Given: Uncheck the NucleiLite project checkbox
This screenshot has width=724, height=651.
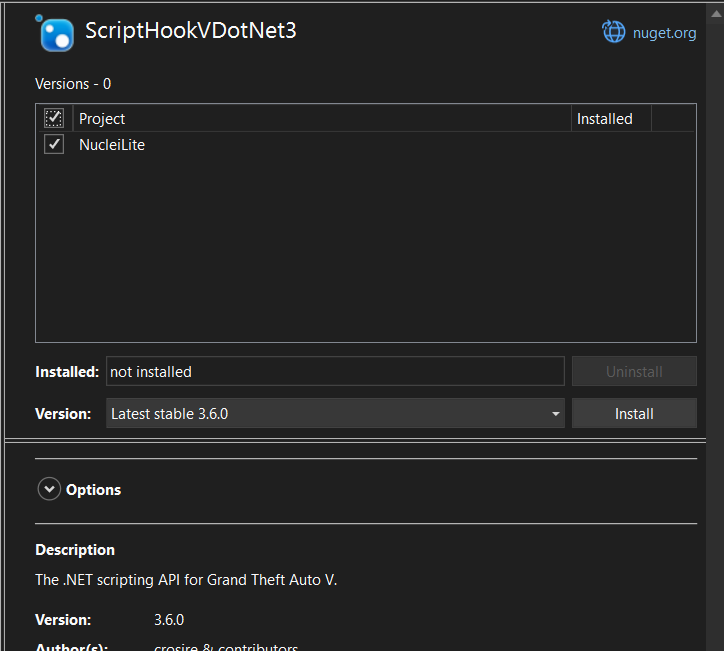Looking at the screenshot, I should point(54,144).
